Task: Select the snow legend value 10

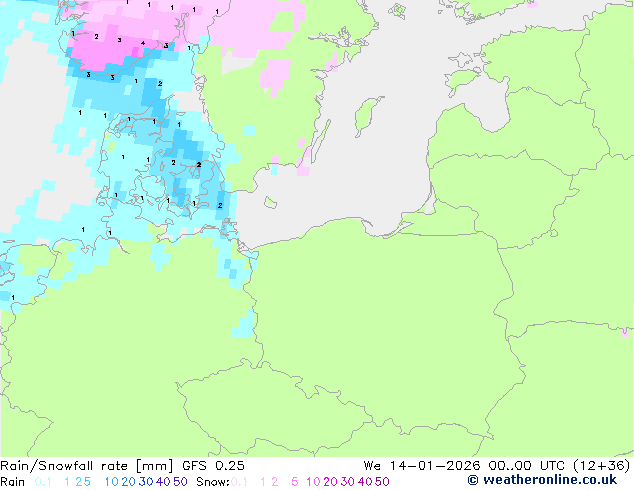Action: click(313, 482)
